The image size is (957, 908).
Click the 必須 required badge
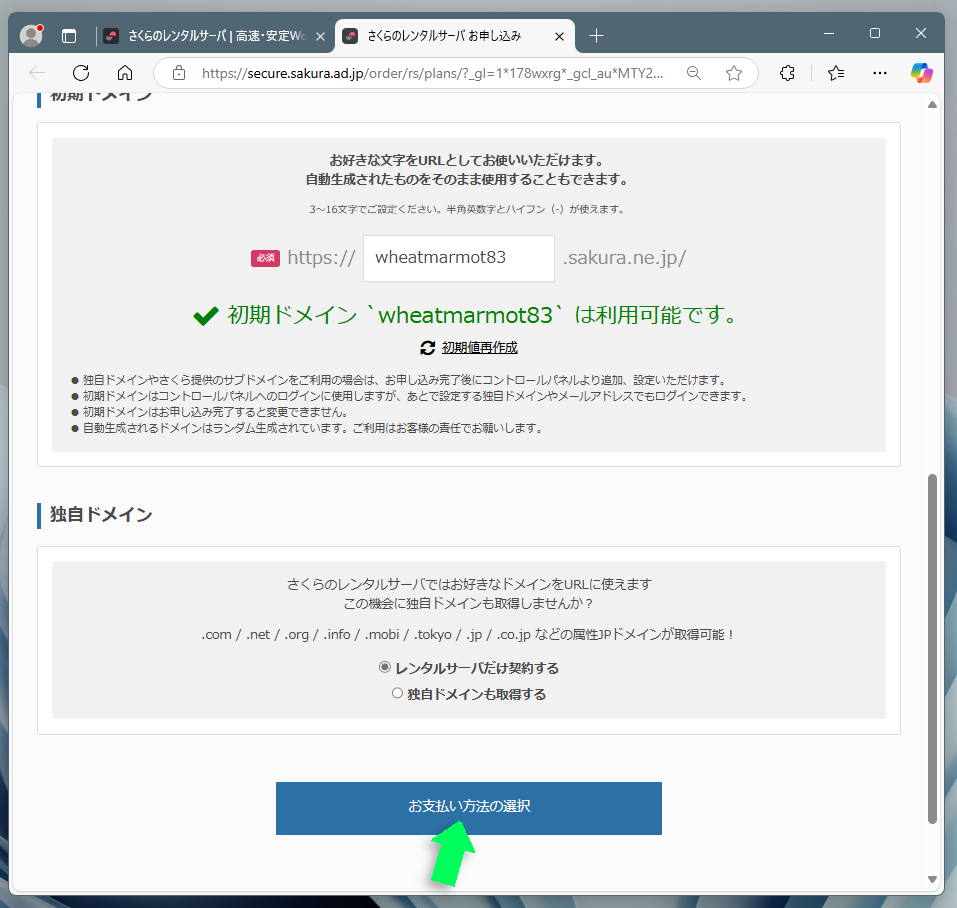(x=265, y=258)
